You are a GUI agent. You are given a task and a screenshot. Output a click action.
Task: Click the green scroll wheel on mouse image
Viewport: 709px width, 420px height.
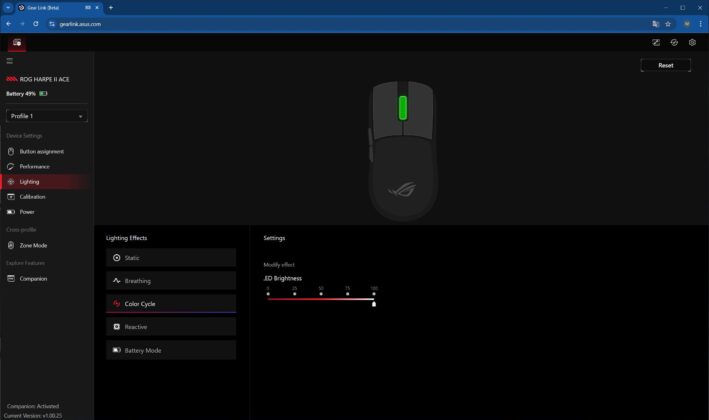[402, 108]
